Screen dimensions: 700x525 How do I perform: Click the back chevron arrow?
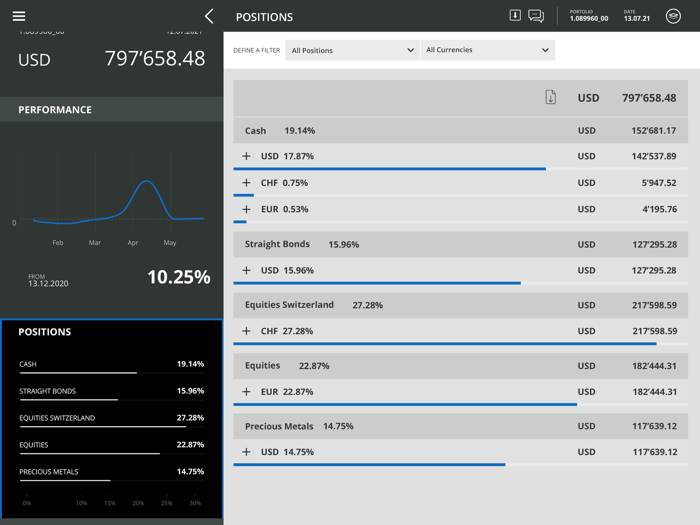209,17
